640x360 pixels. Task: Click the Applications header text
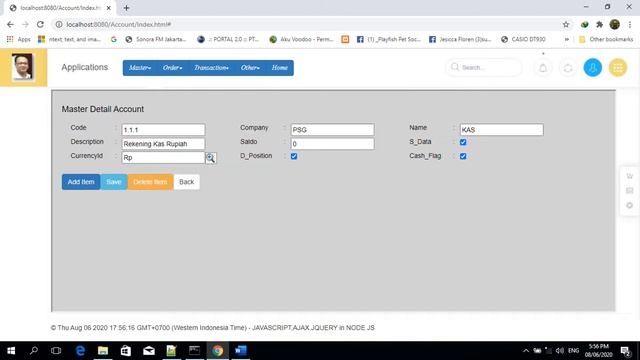pos(84,67)
